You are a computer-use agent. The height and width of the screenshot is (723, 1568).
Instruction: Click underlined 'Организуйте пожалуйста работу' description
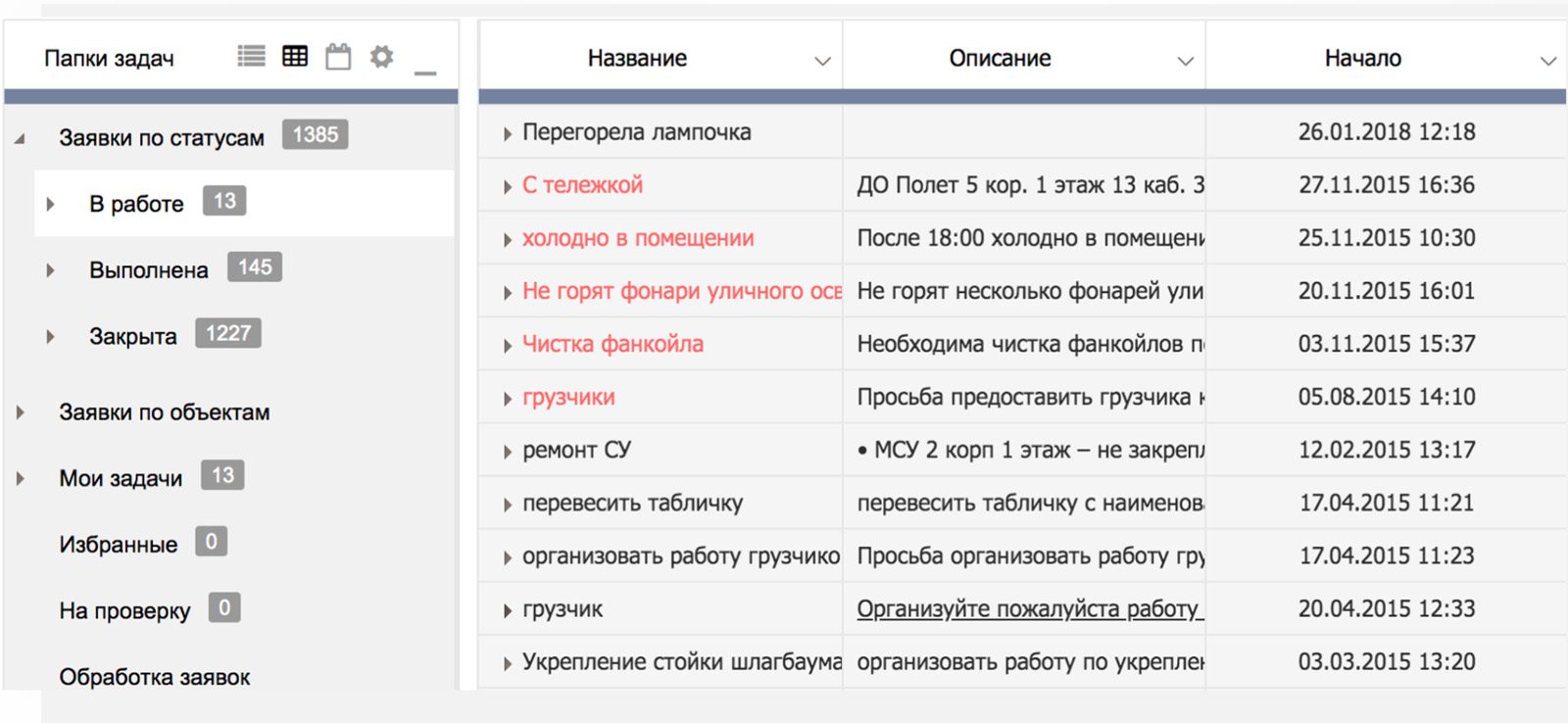(1030, 608)
